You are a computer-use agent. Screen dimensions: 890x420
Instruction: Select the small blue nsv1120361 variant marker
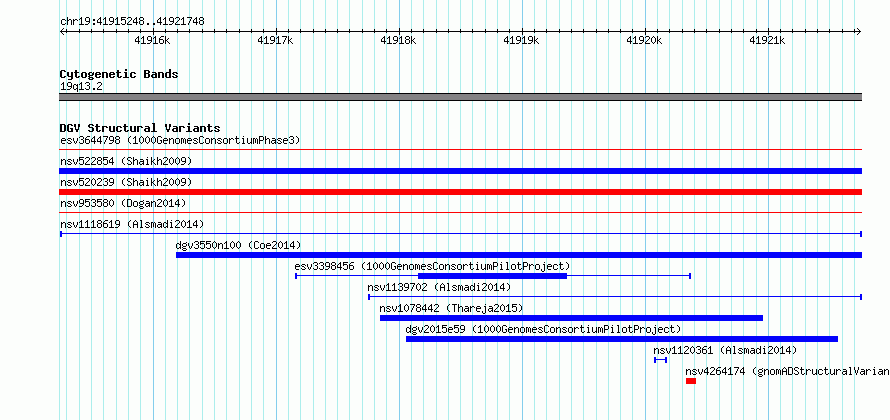coord(660,360)
